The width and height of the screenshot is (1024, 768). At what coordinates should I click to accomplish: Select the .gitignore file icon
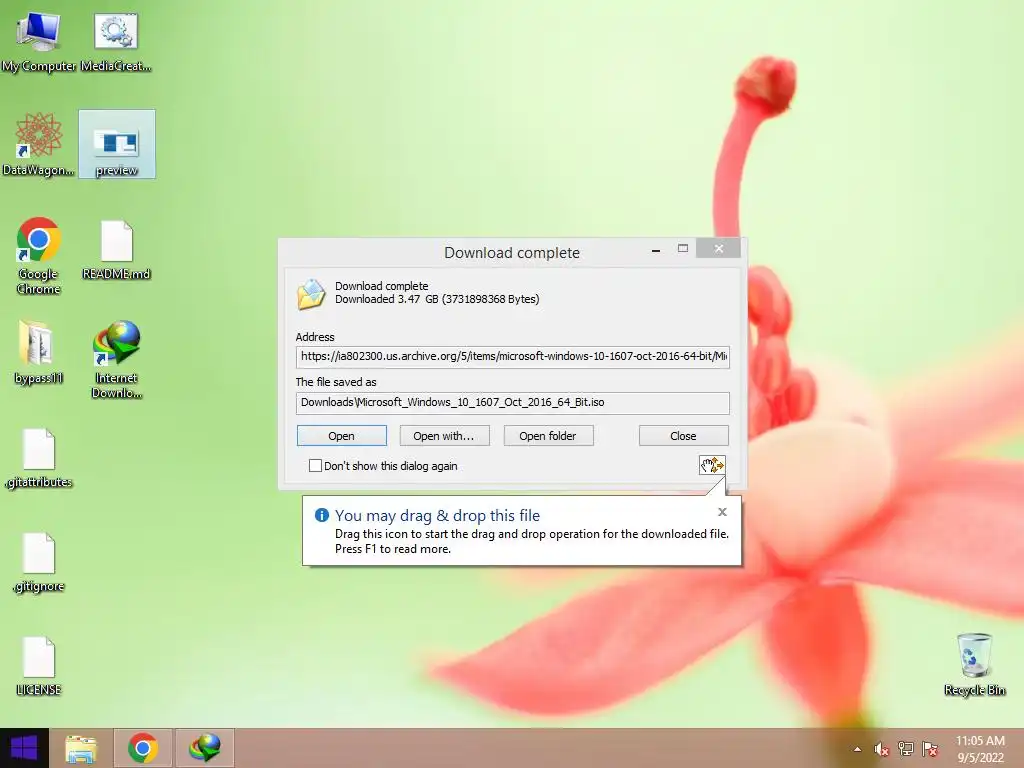pos(38,562)
